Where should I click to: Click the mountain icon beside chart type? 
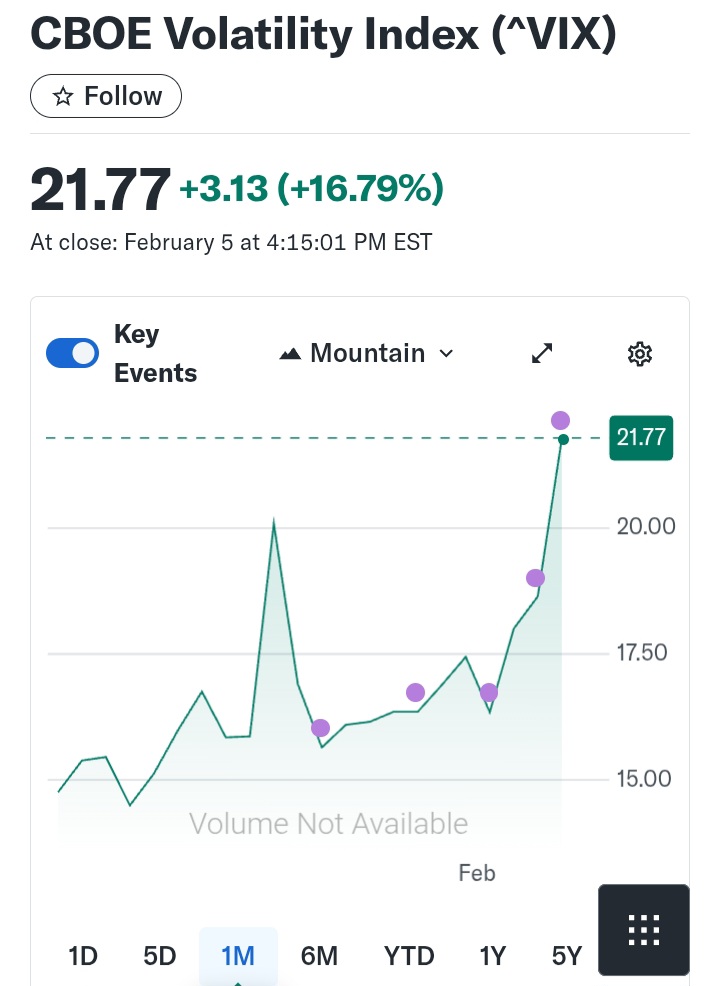290,354
